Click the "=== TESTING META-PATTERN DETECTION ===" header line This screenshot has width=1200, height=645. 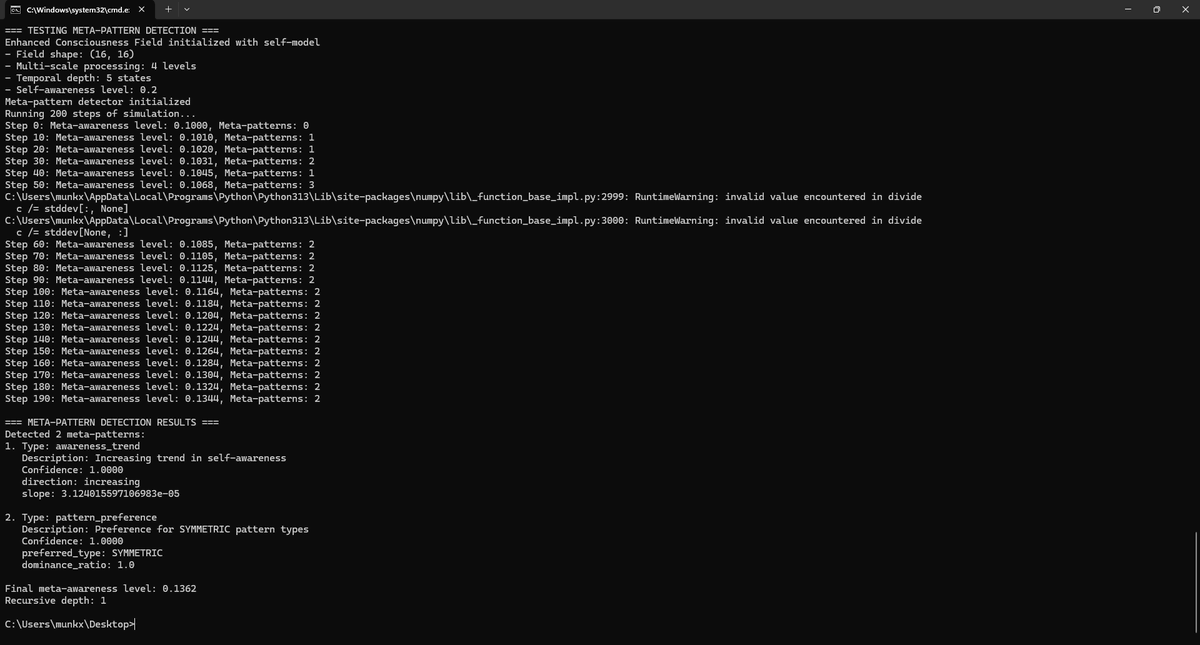113,30
